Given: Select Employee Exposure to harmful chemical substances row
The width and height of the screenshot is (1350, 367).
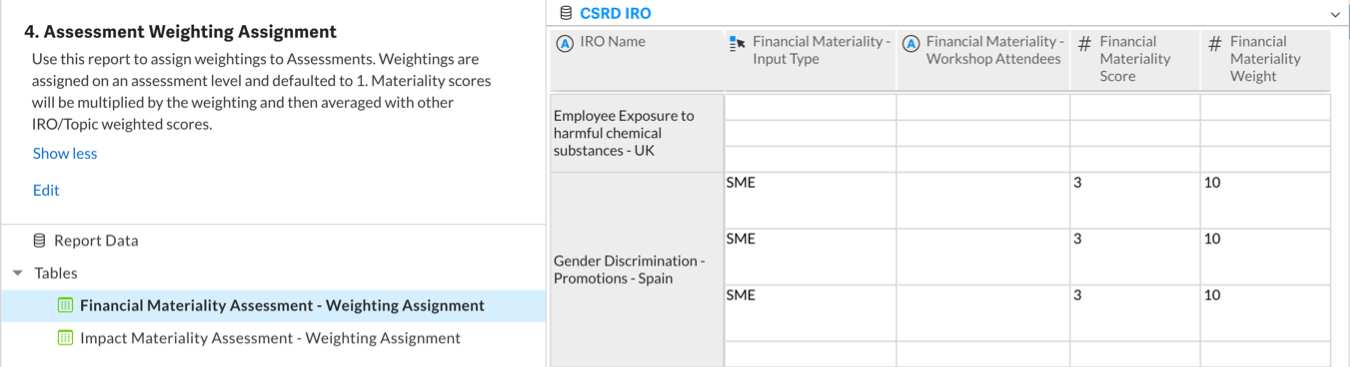Looking at the screenshot, I should tap(637, 133).
